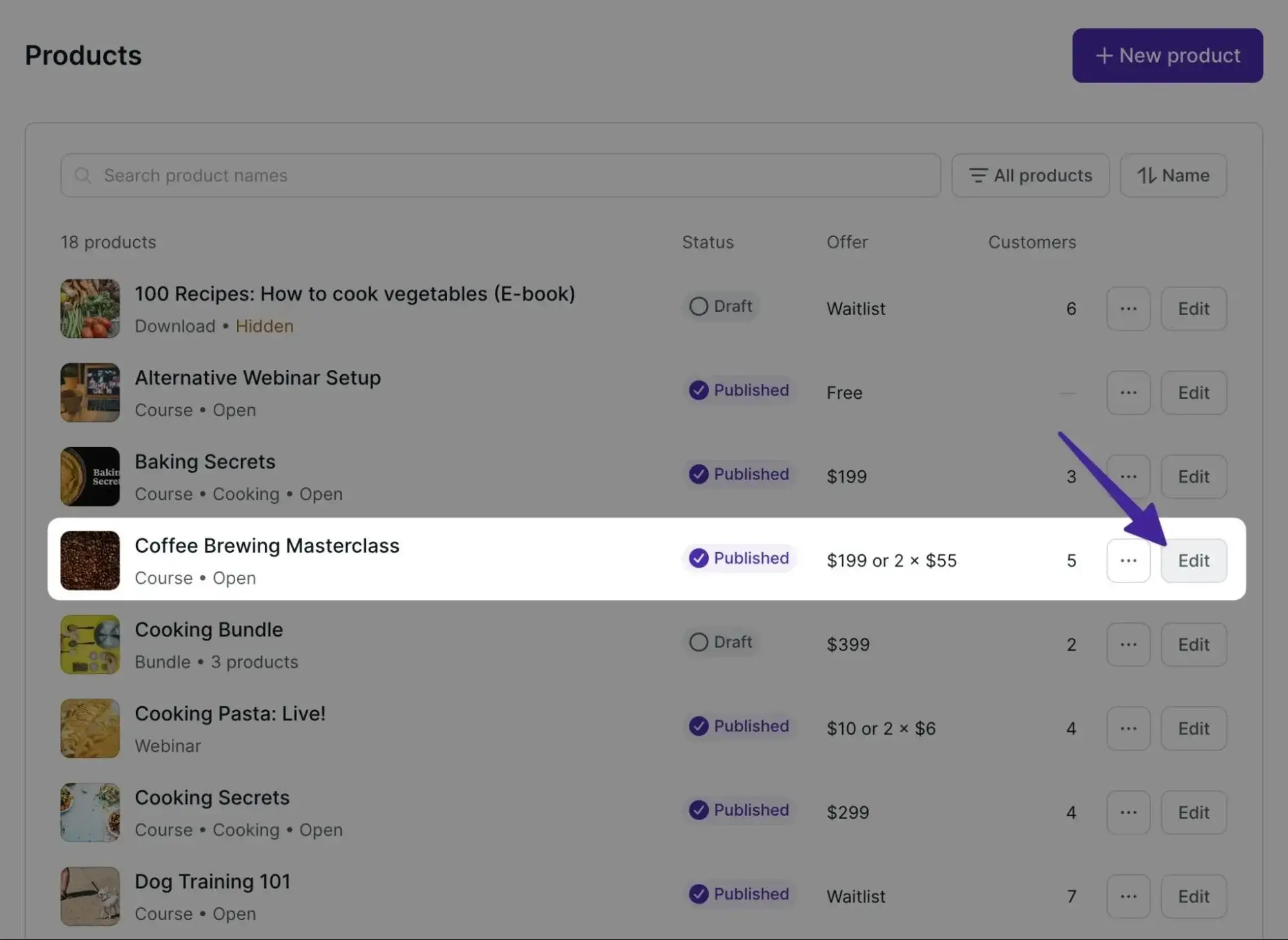The height and width of the screenshot is (940, 1288).
Task: Open the All products filter dropdown
Action: click(1030, 175)
